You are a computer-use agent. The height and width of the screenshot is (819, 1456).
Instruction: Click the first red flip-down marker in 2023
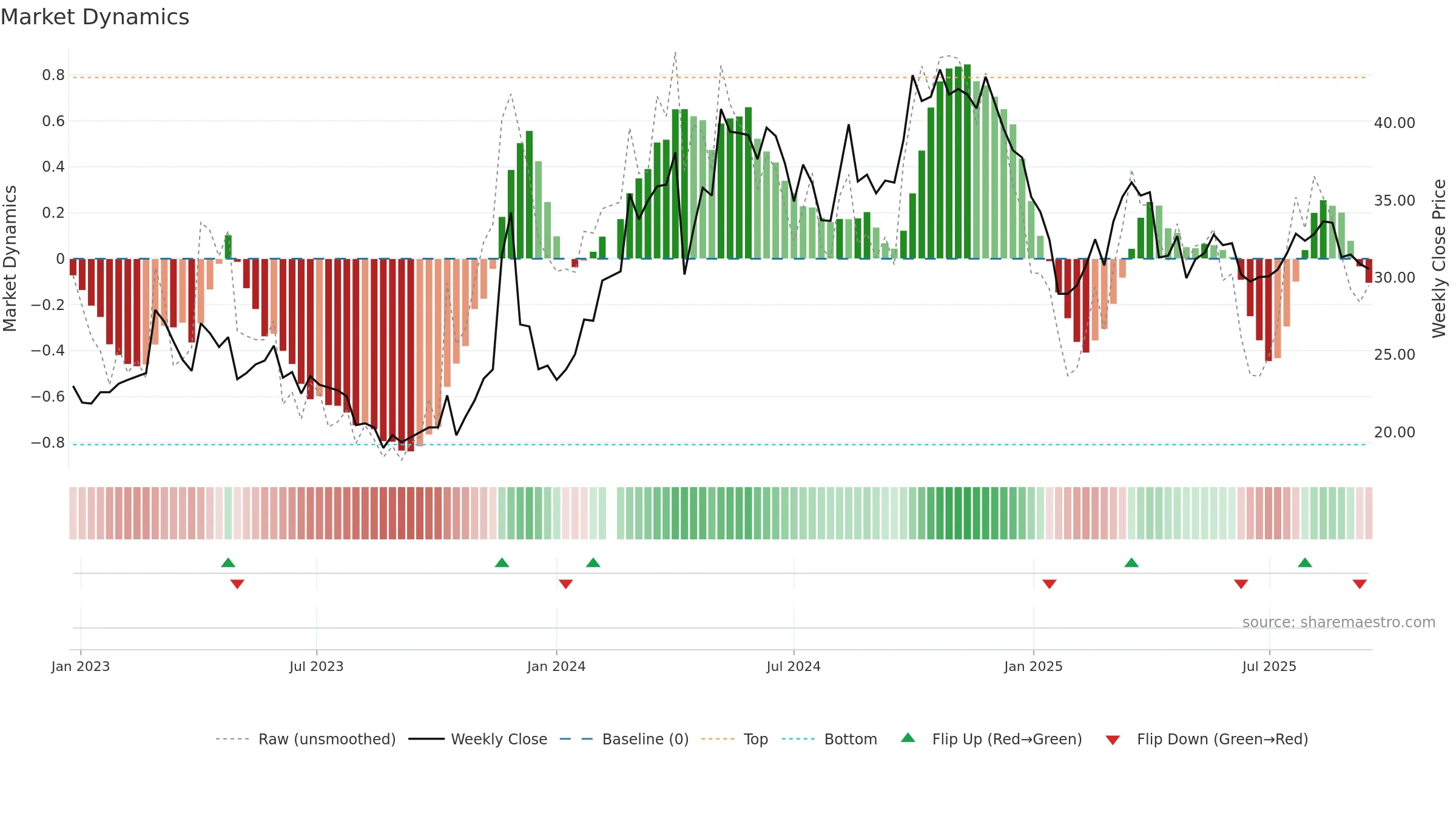(x=237, y=584)
